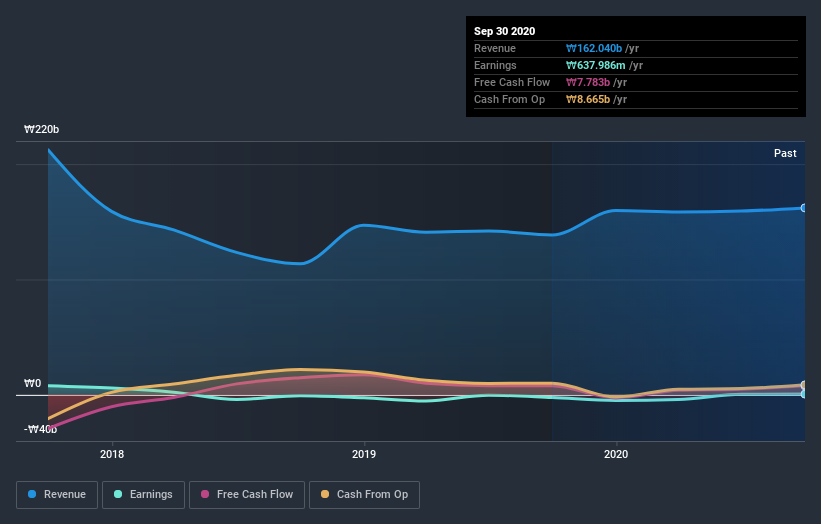Click the ₩220b y-axis label
This screenshot has width=821, height=524.
pyautogui.click(x=41, y=129)
